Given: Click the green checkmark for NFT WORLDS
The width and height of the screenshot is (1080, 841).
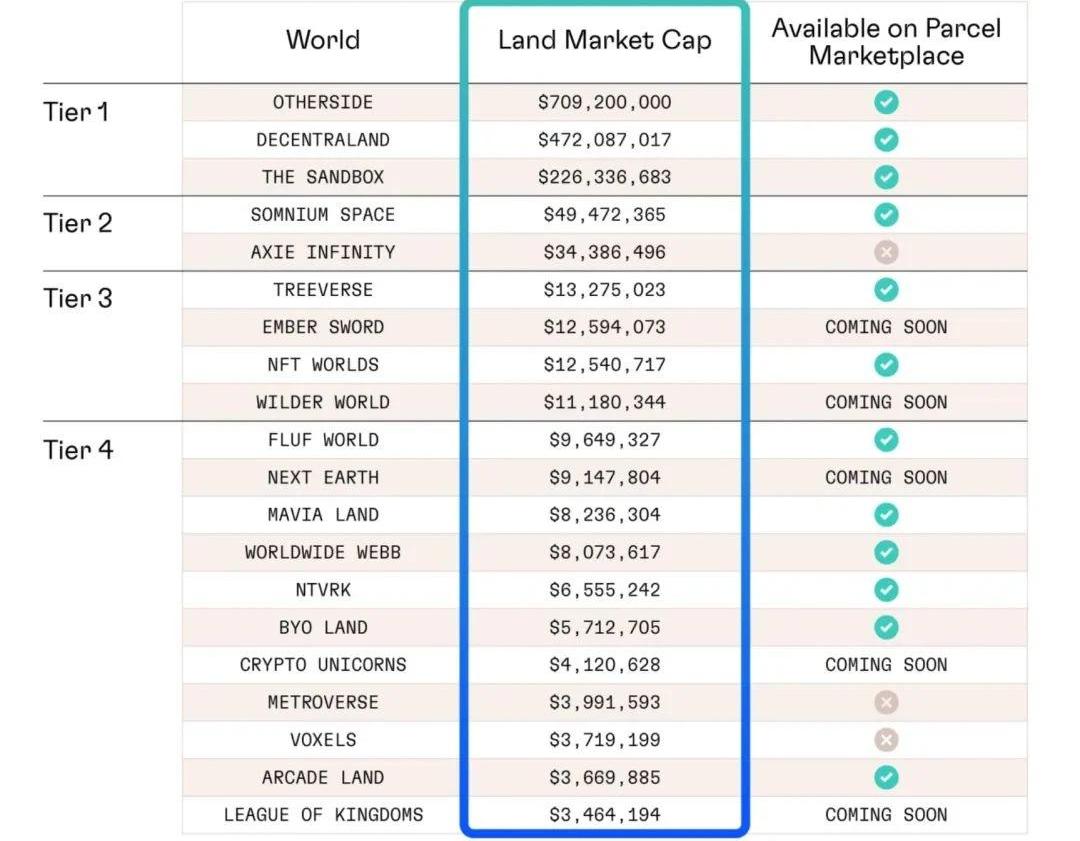Looking at the screenshot, I should click(x=885, y=365).
